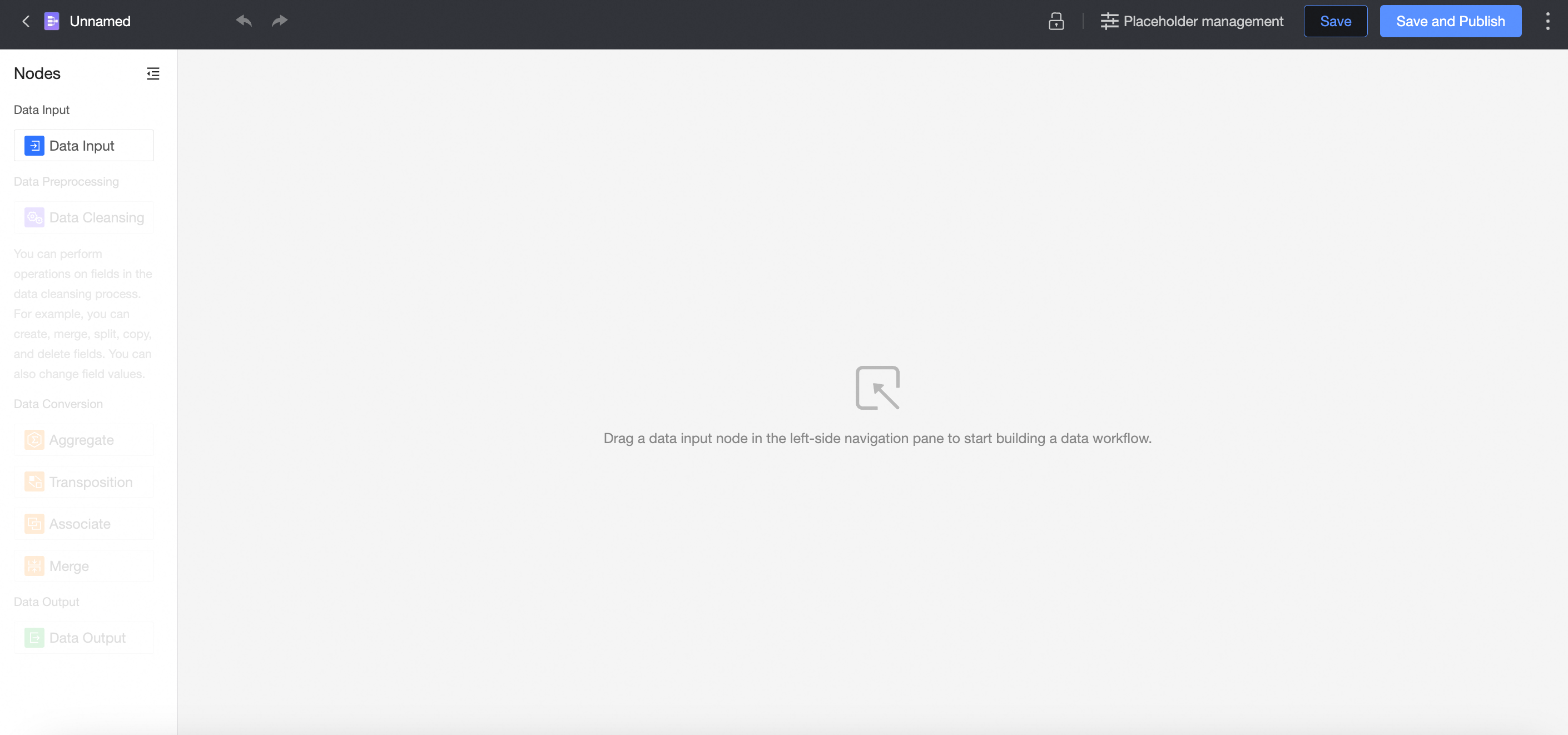The height and width of the screenshot is (735, 1568).
Task: Click the Save button
Action: pos(1335,21)
